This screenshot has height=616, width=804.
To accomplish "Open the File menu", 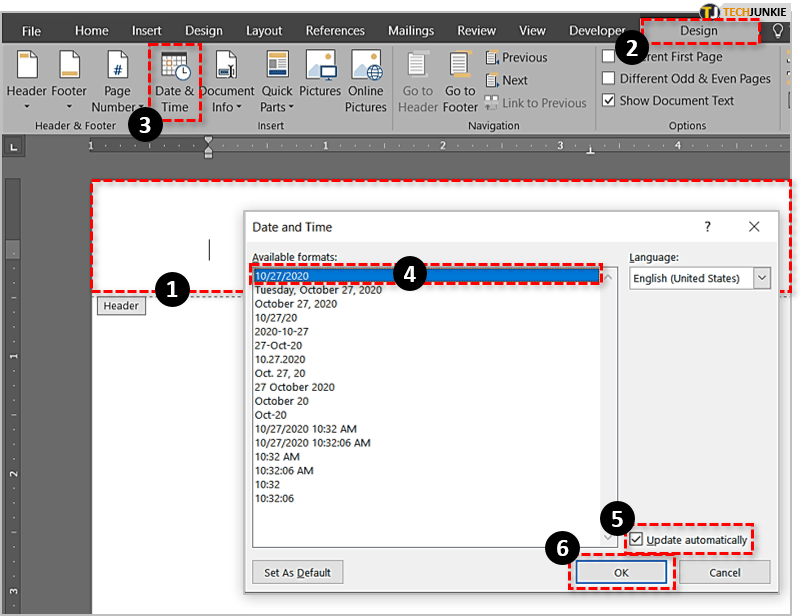I will [31, 31].
